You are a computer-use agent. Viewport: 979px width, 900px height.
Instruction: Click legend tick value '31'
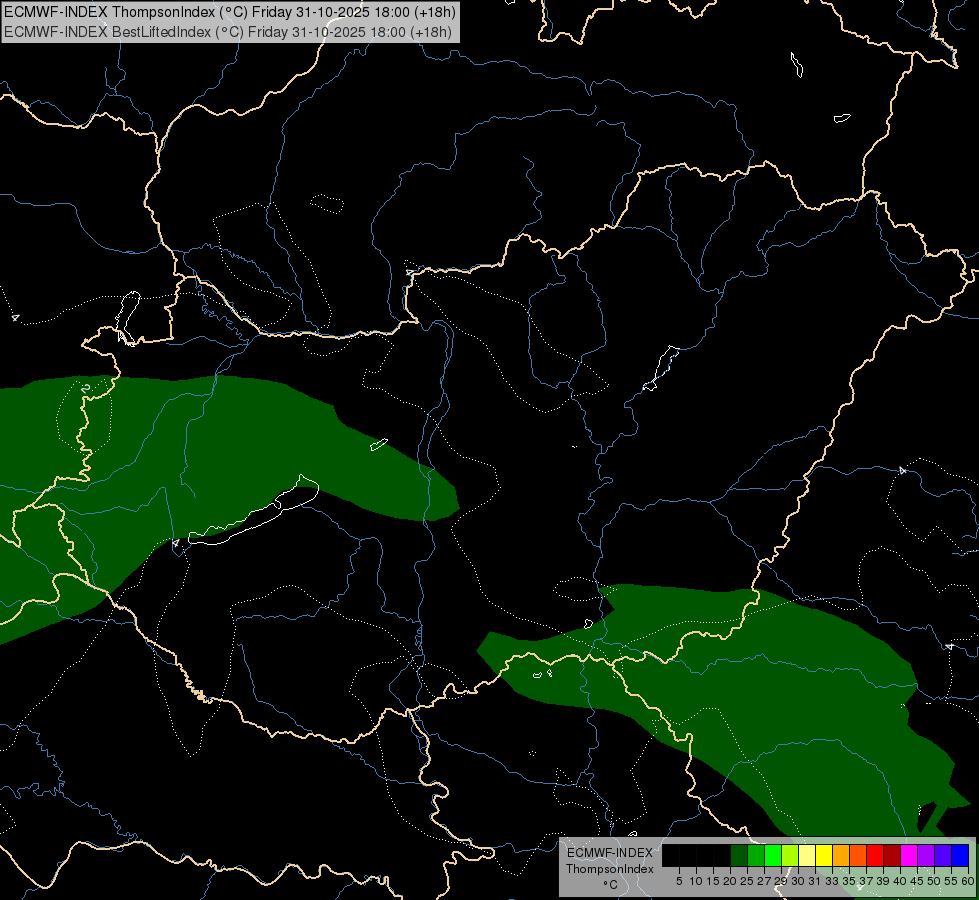(x=815, y=881)
